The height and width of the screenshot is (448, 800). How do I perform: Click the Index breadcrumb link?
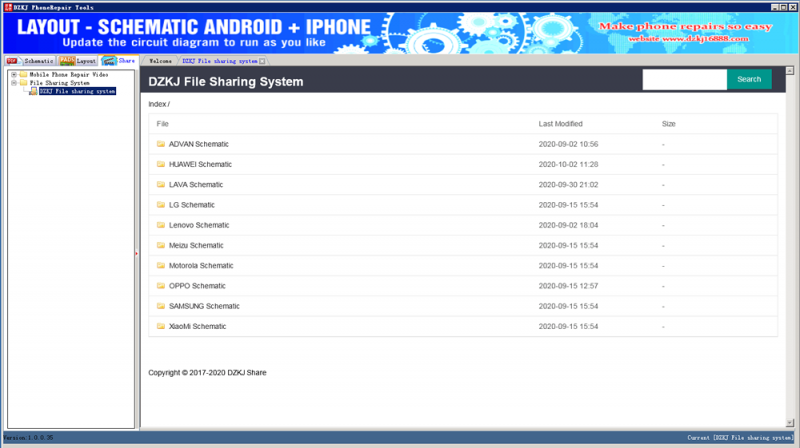click(x=157, y=104)
